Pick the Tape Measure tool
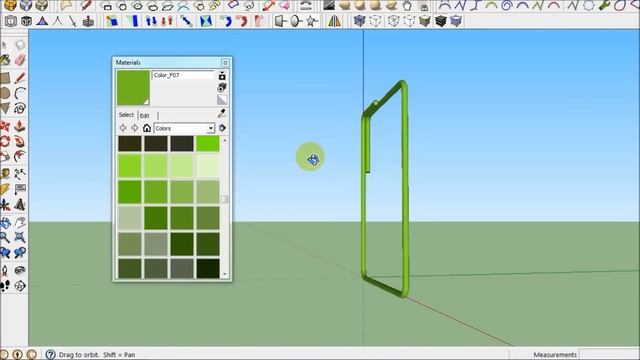 [5, 174]
